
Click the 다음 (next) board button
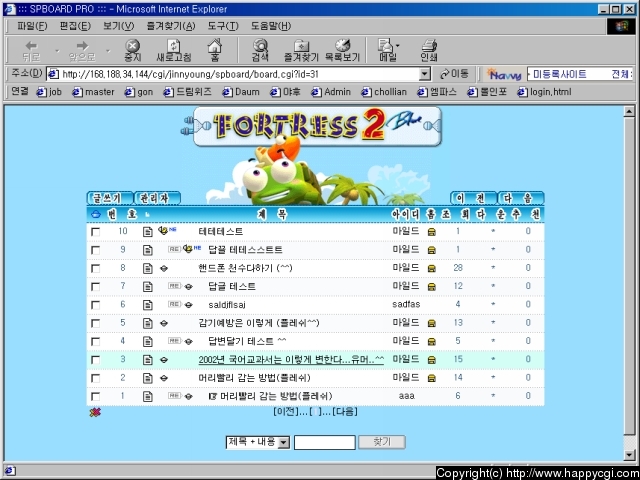click(521, 198)
